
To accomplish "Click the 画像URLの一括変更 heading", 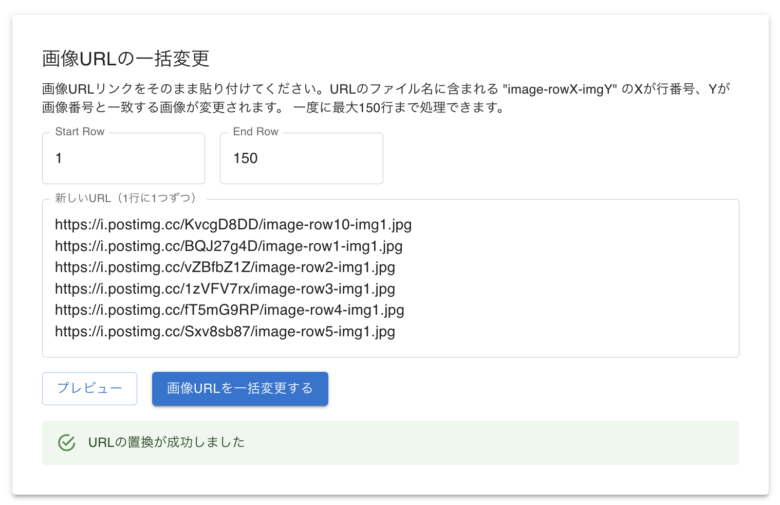I will coord(125,58).
